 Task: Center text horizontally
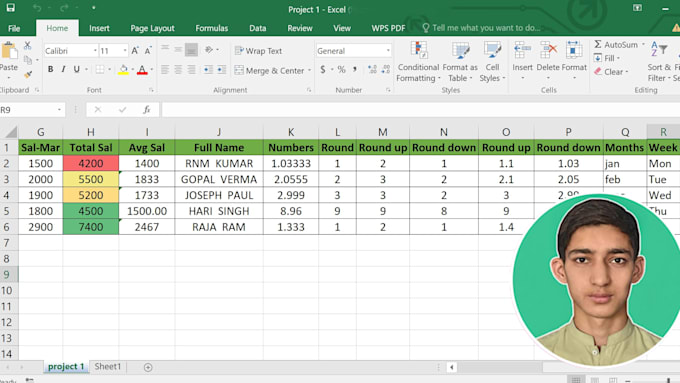pos(178,69)
